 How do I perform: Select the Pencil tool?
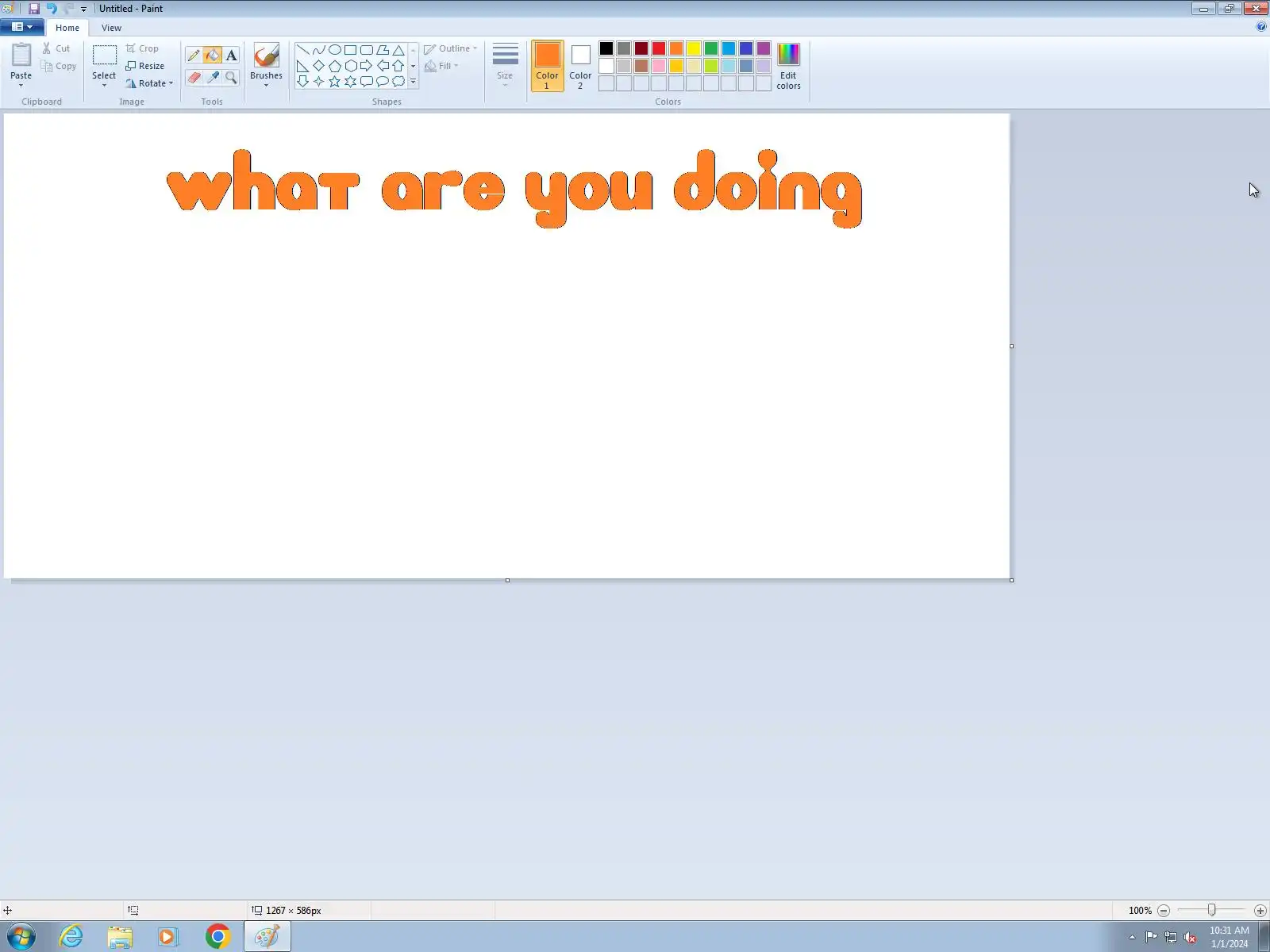[x=194, y=56]
